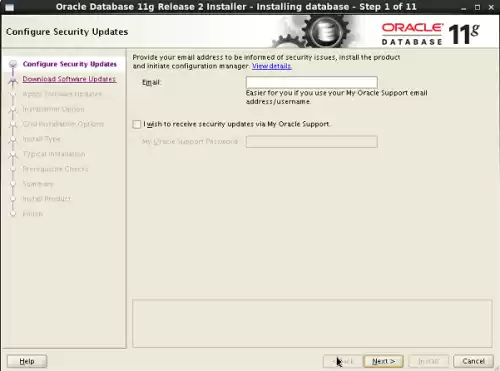This screenshot has width=500, height=371.
Task: Click the Next button
Action: [x=383, y=361]
